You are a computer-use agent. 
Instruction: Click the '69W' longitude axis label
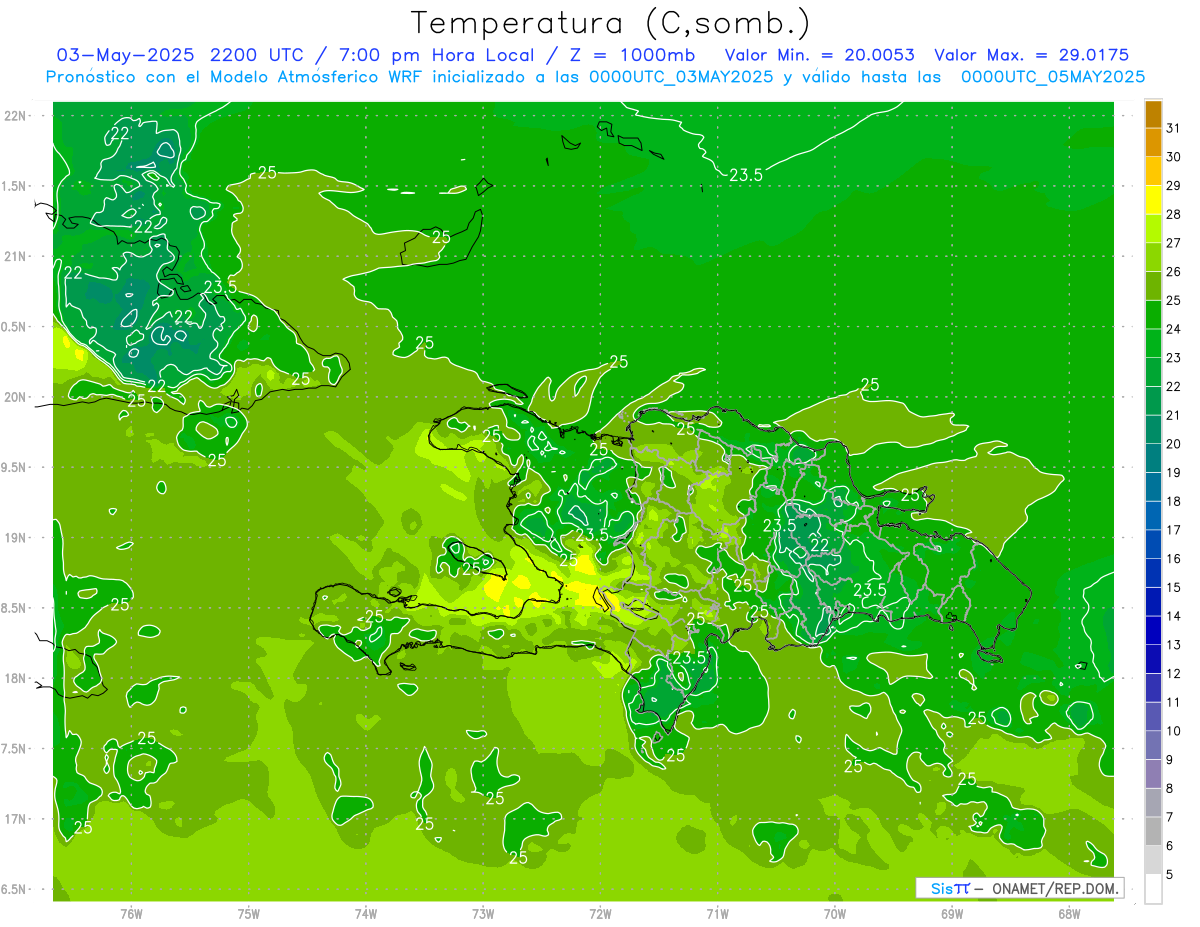click(952, 913)
